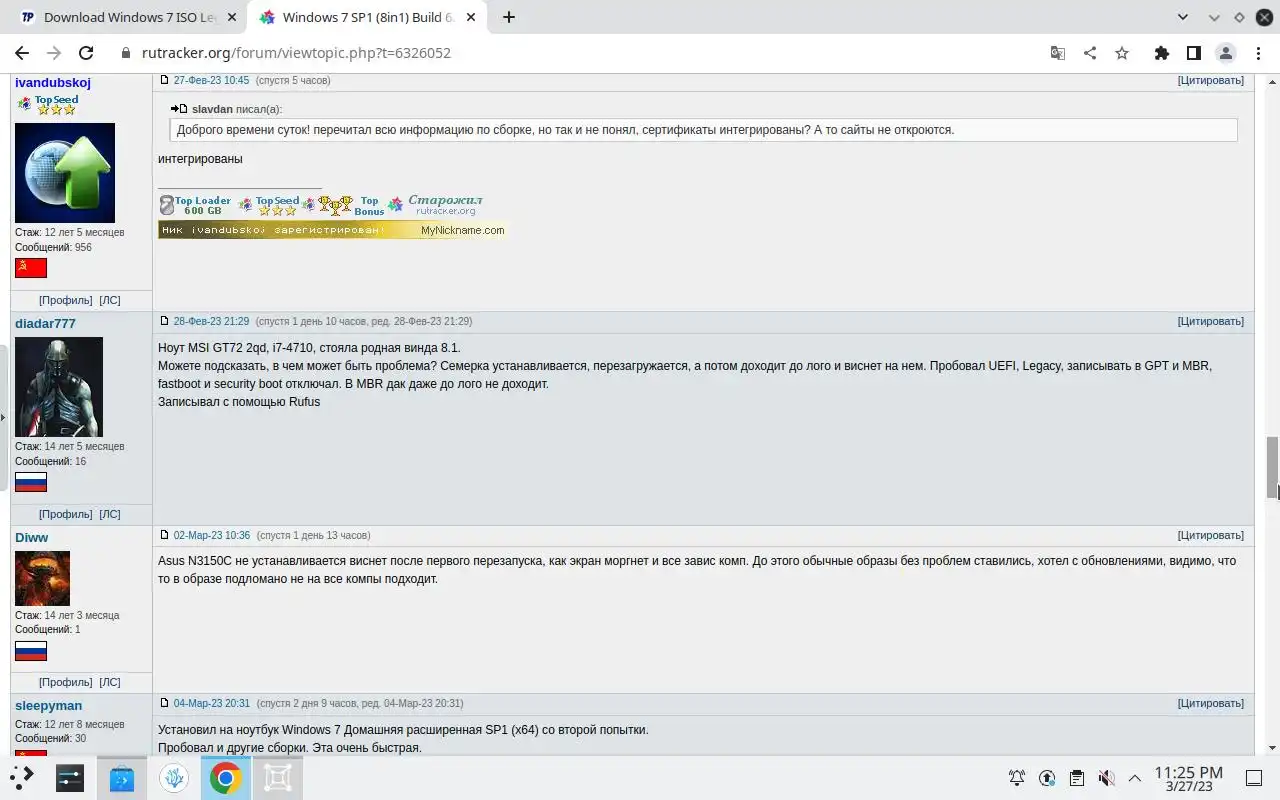This screenshot has width=1280, height=800.
Task: Open the MyNickname.com banner
Action: pyautogui.click(x=332, y=230)
